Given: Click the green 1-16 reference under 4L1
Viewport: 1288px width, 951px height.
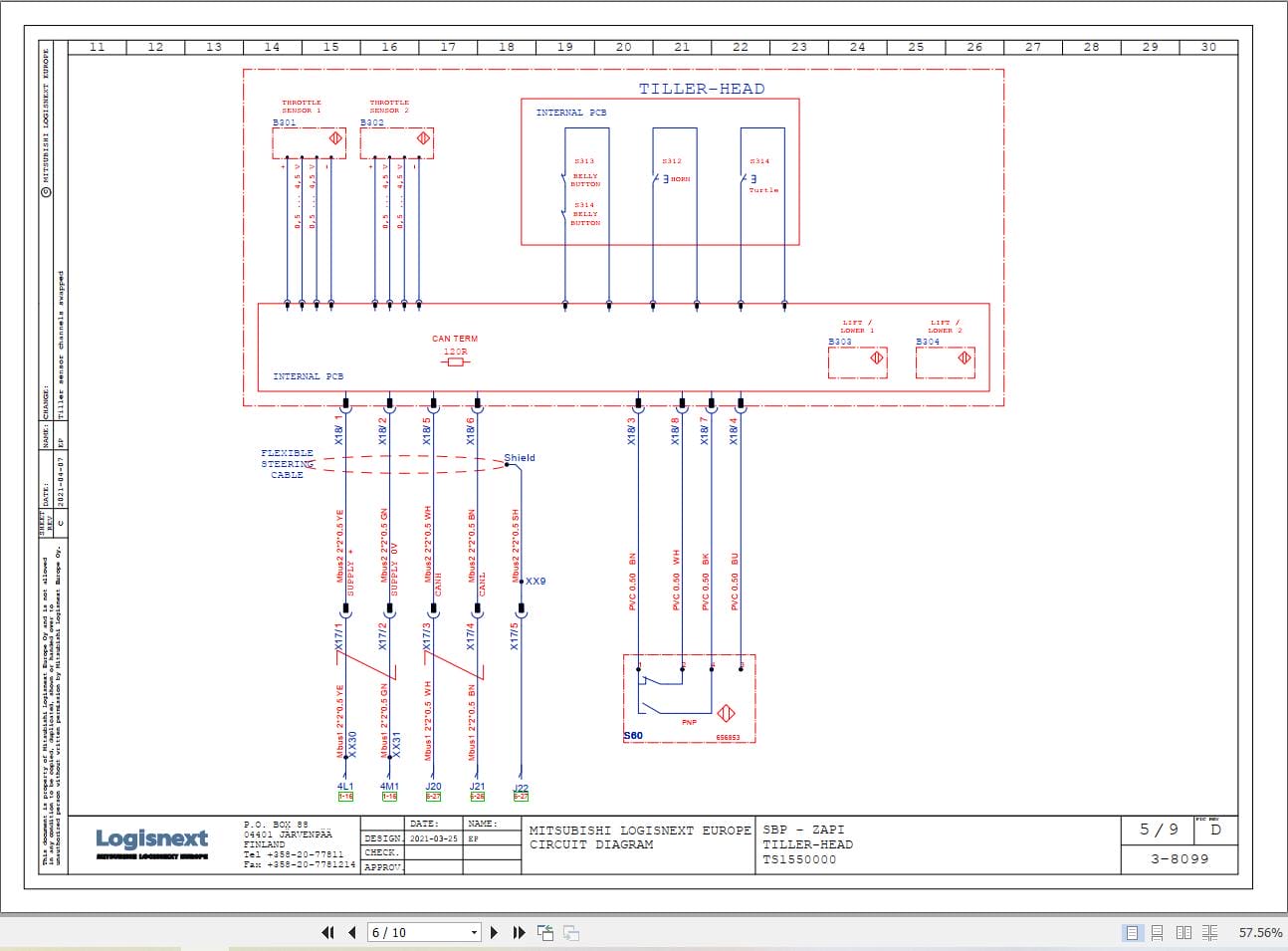Looking at the screenshot, I should [345, 797].
